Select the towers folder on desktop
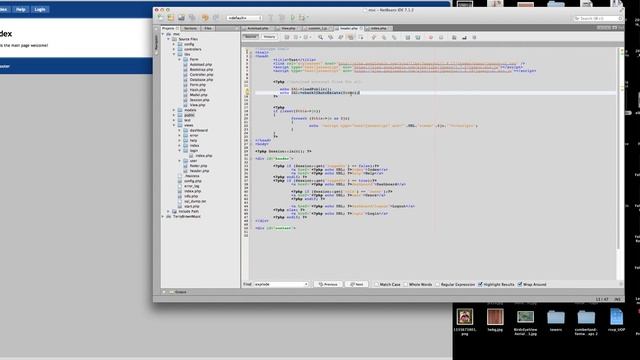 pyautogui.click(x=556, y=320)
